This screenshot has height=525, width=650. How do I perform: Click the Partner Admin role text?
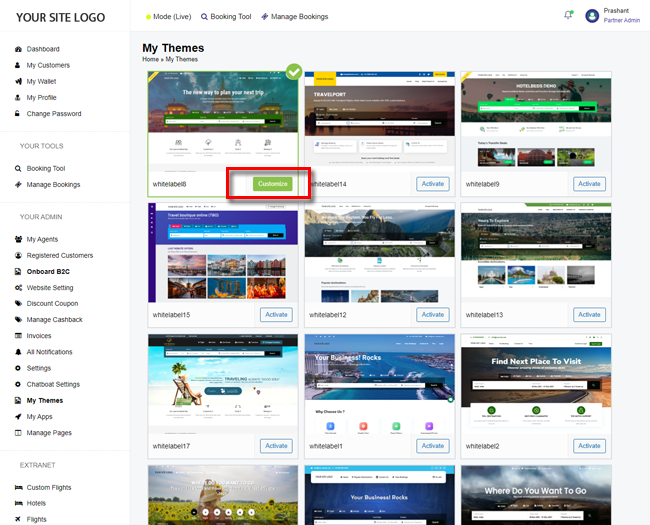[621, 20]
